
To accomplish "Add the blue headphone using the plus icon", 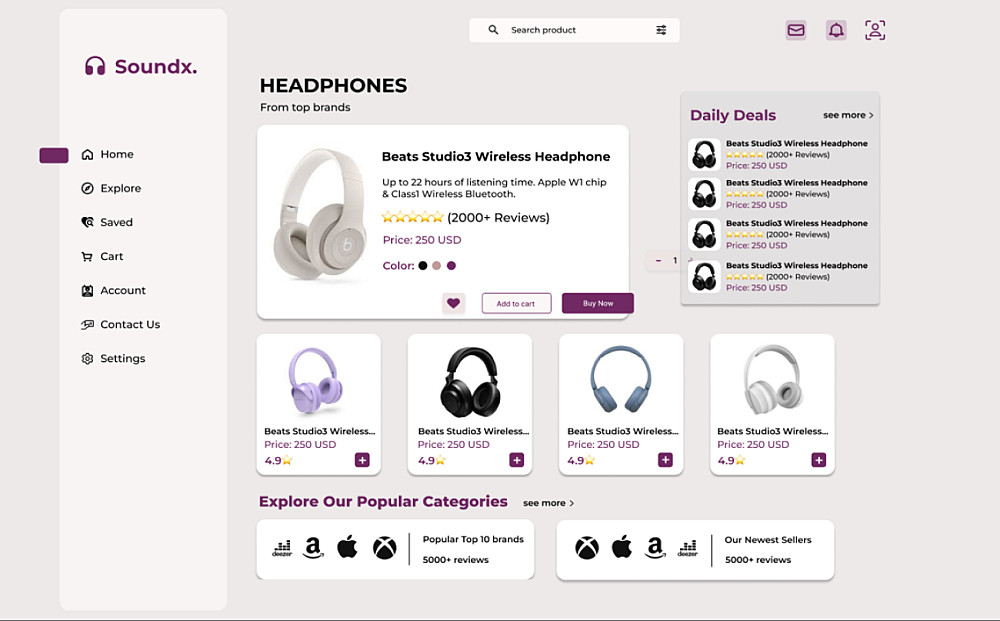I will (x=665, y=460).
